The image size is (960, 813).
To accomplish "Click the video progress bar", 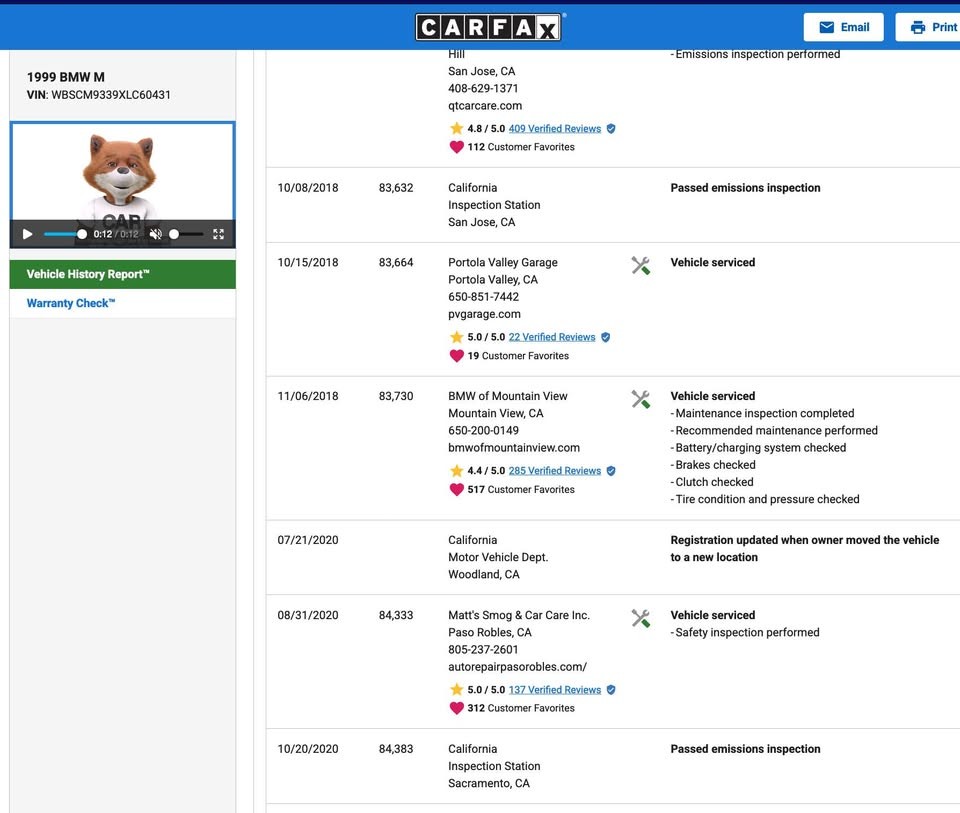I will click(64, 234).
